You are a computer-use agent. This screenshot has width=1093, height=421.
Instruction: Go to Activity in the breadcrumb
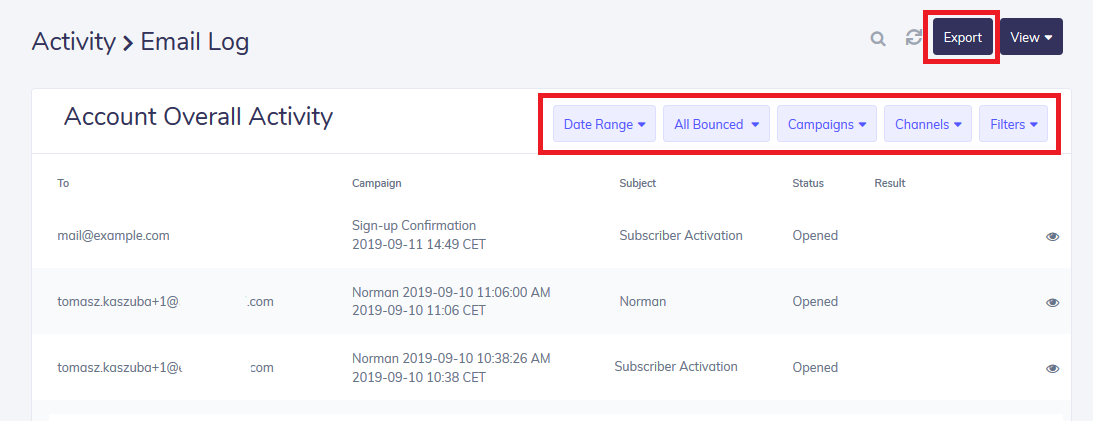[x=73, y=42]
